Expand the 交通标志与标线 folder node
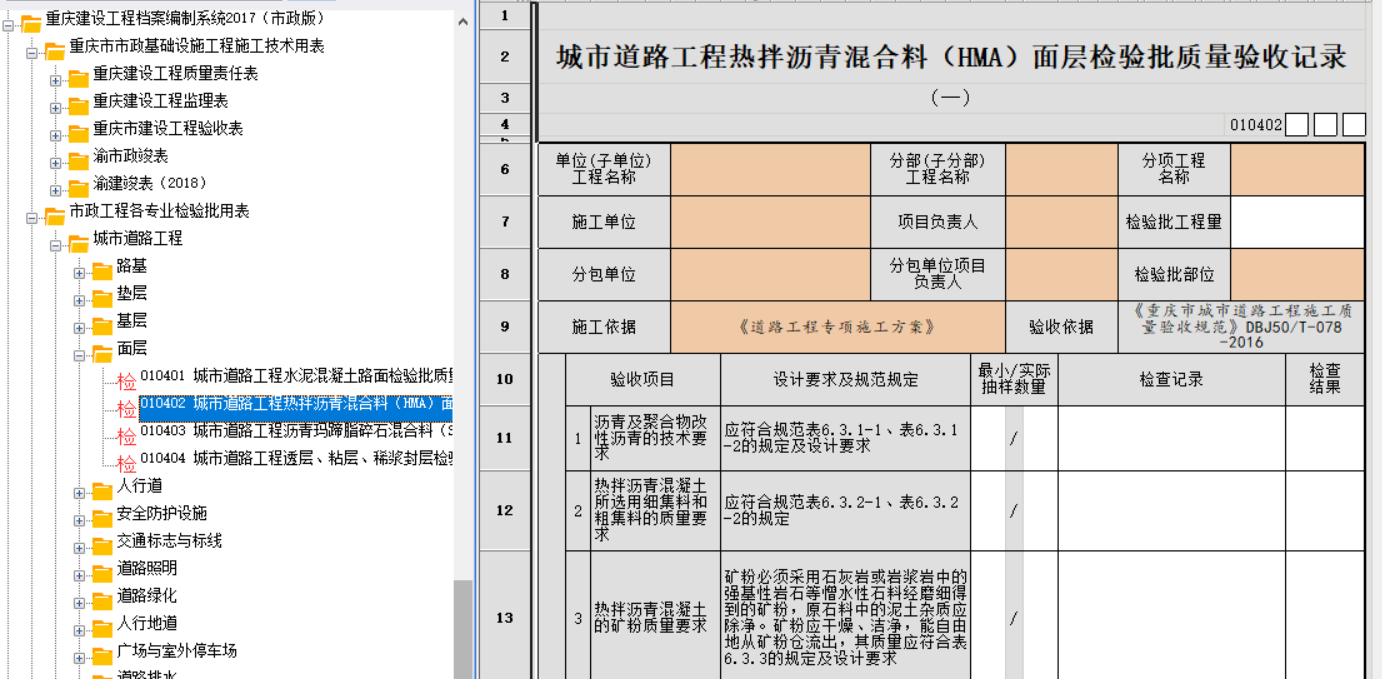1382x679 pixels. 79,547
